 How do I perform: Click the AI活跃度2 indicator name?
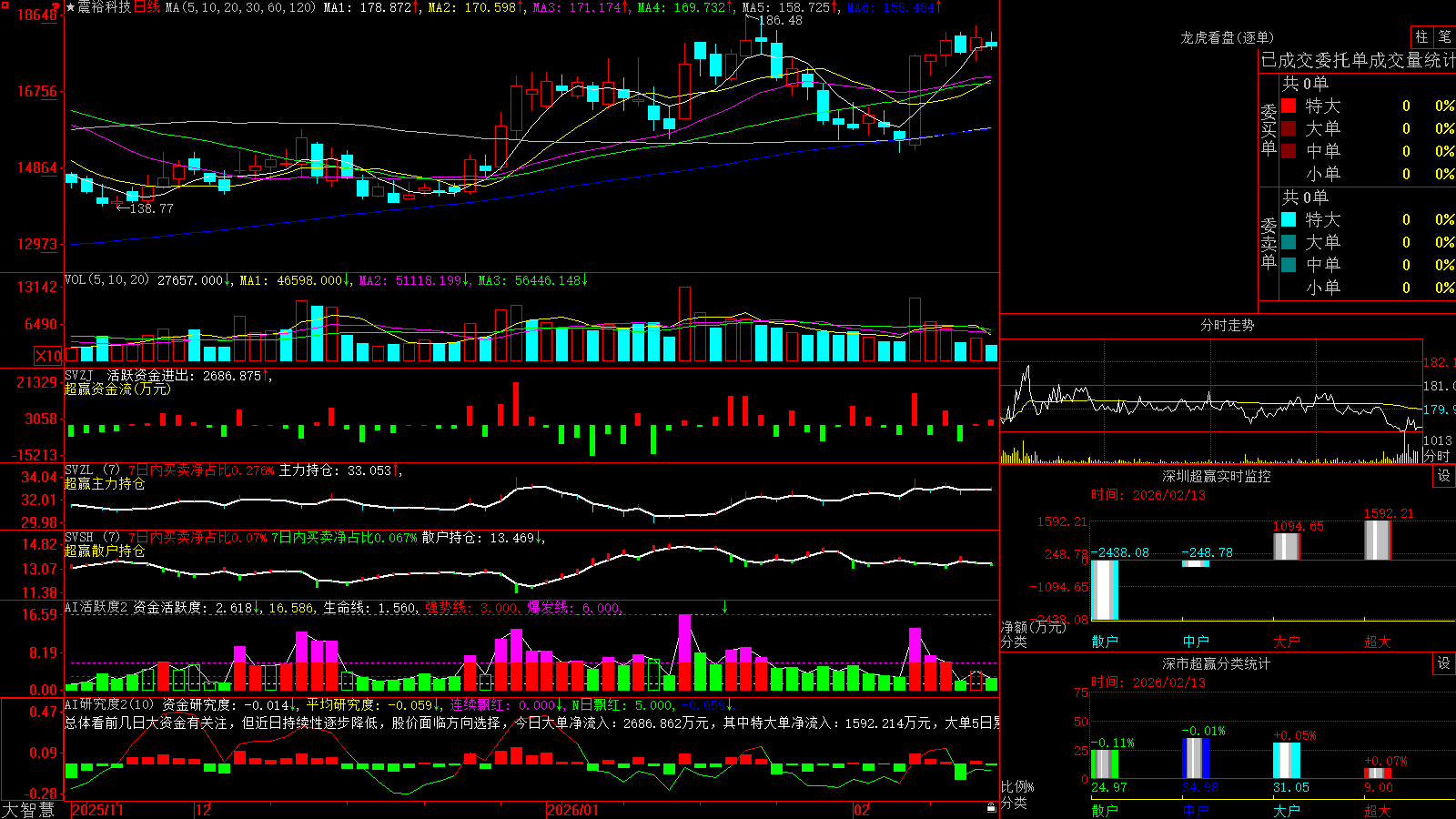click(x=96, y=607)
